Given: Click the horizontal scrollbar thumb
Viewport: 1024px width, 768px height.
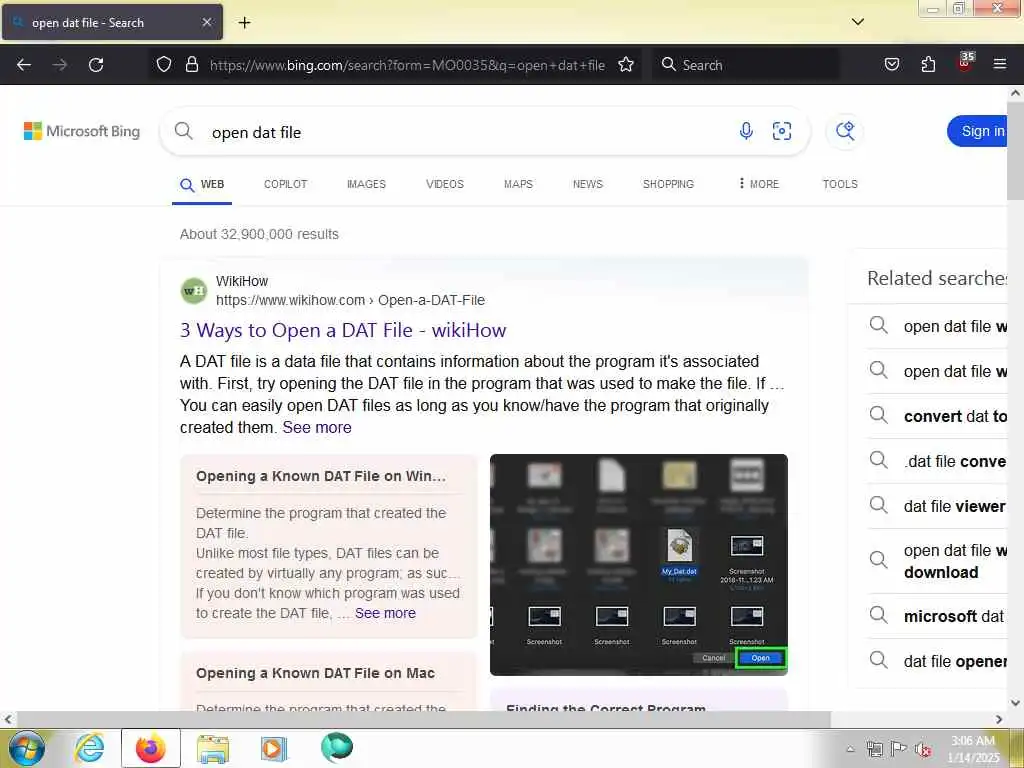Looking at the screenshot, I should tap(423, 719).
